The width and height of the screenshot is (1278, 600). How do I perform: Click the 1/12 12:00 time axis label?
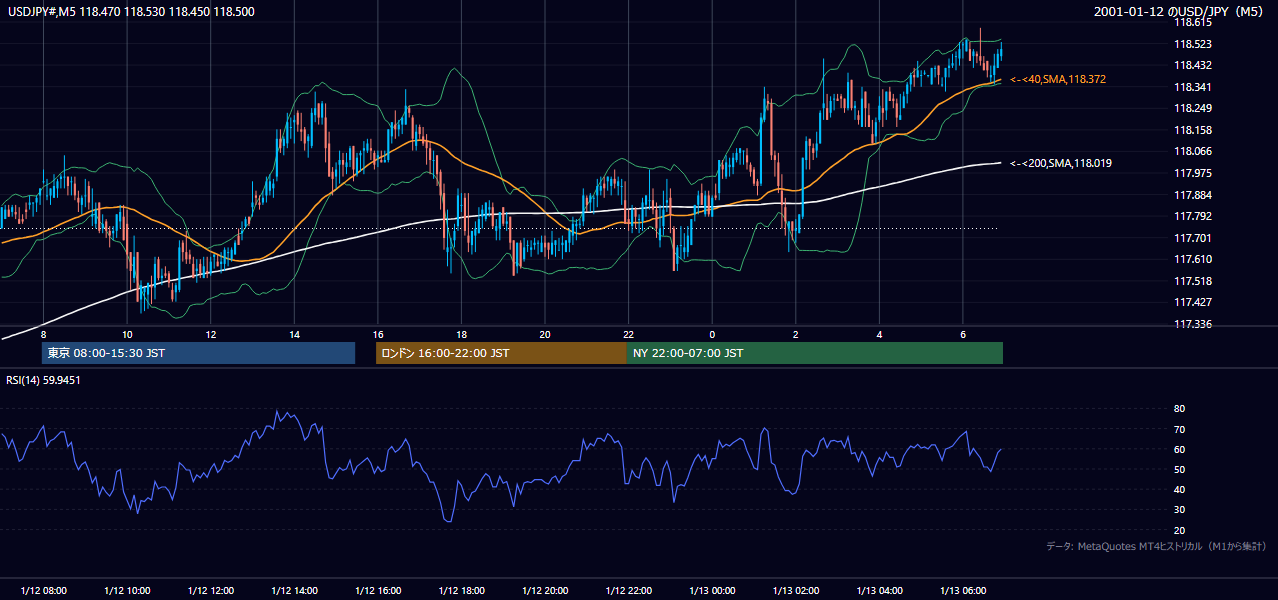click(211, 591)
